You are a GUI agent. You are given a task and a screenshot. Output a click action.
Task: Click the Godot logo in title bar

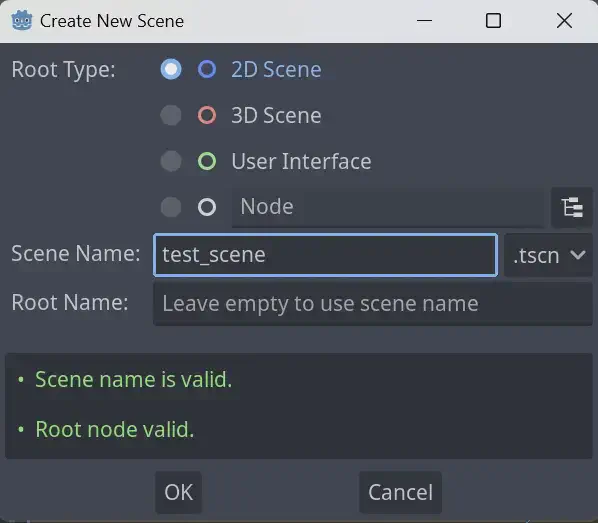[x=22, y=21]
